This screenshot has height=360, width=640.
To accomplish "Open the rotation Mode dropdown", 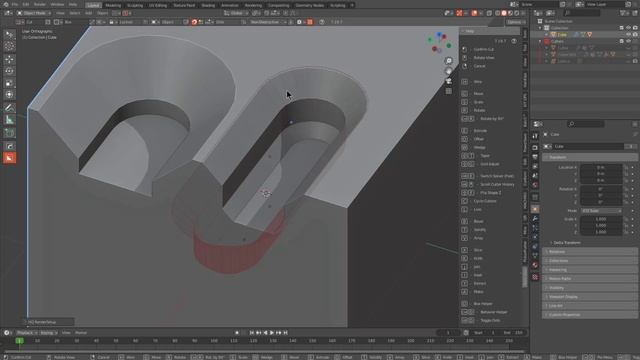I will tap(601, 211).
